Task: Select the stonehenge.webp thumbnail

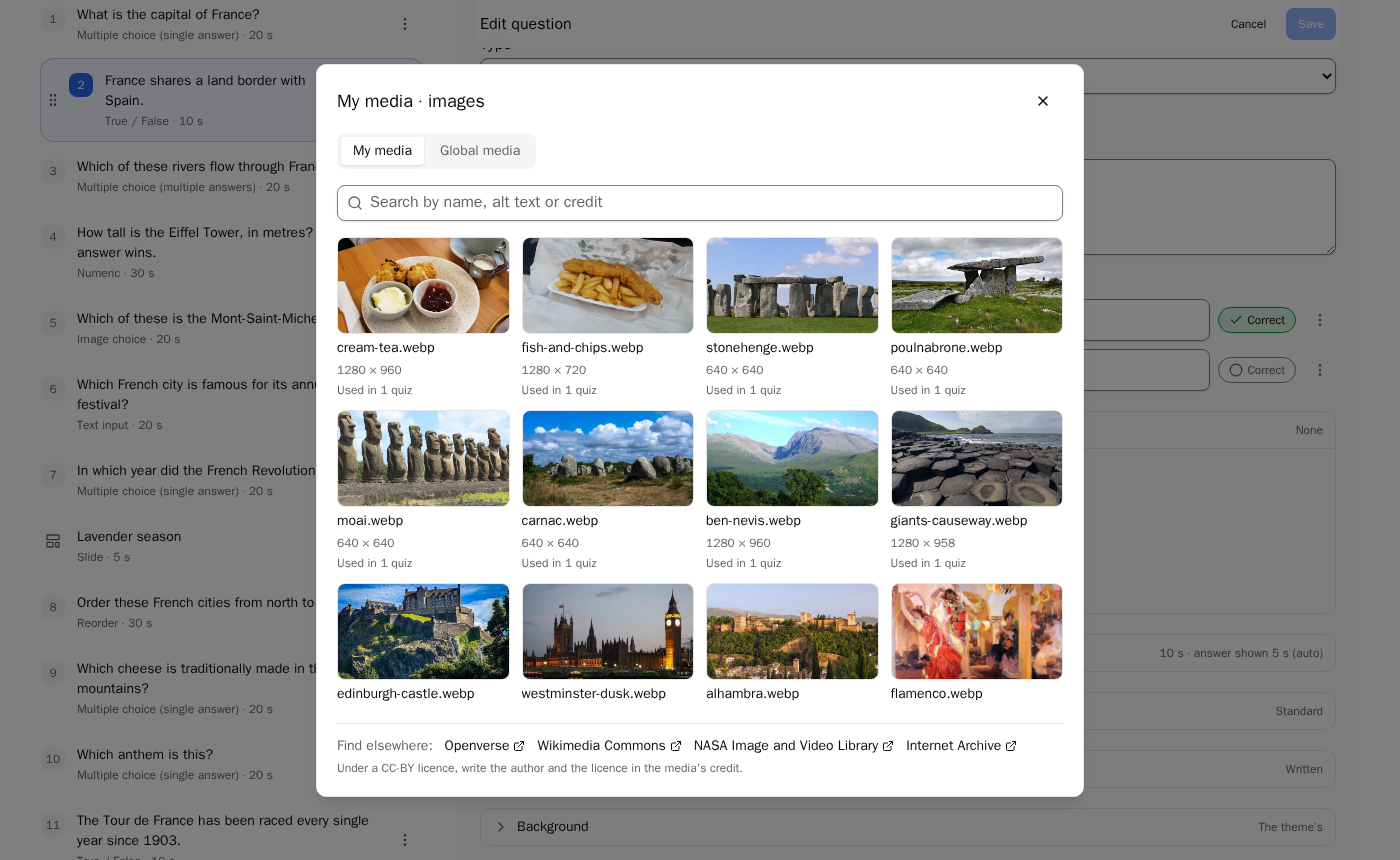Action: coord(792,286)
